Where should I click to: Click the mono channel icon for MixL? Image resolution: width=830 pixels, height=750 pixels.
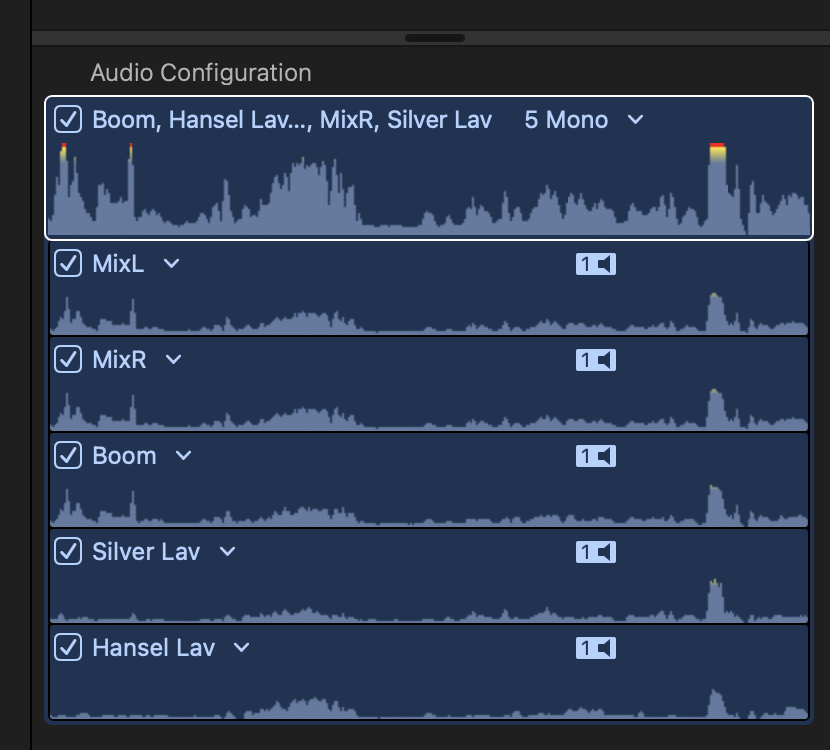pos(595,264)
